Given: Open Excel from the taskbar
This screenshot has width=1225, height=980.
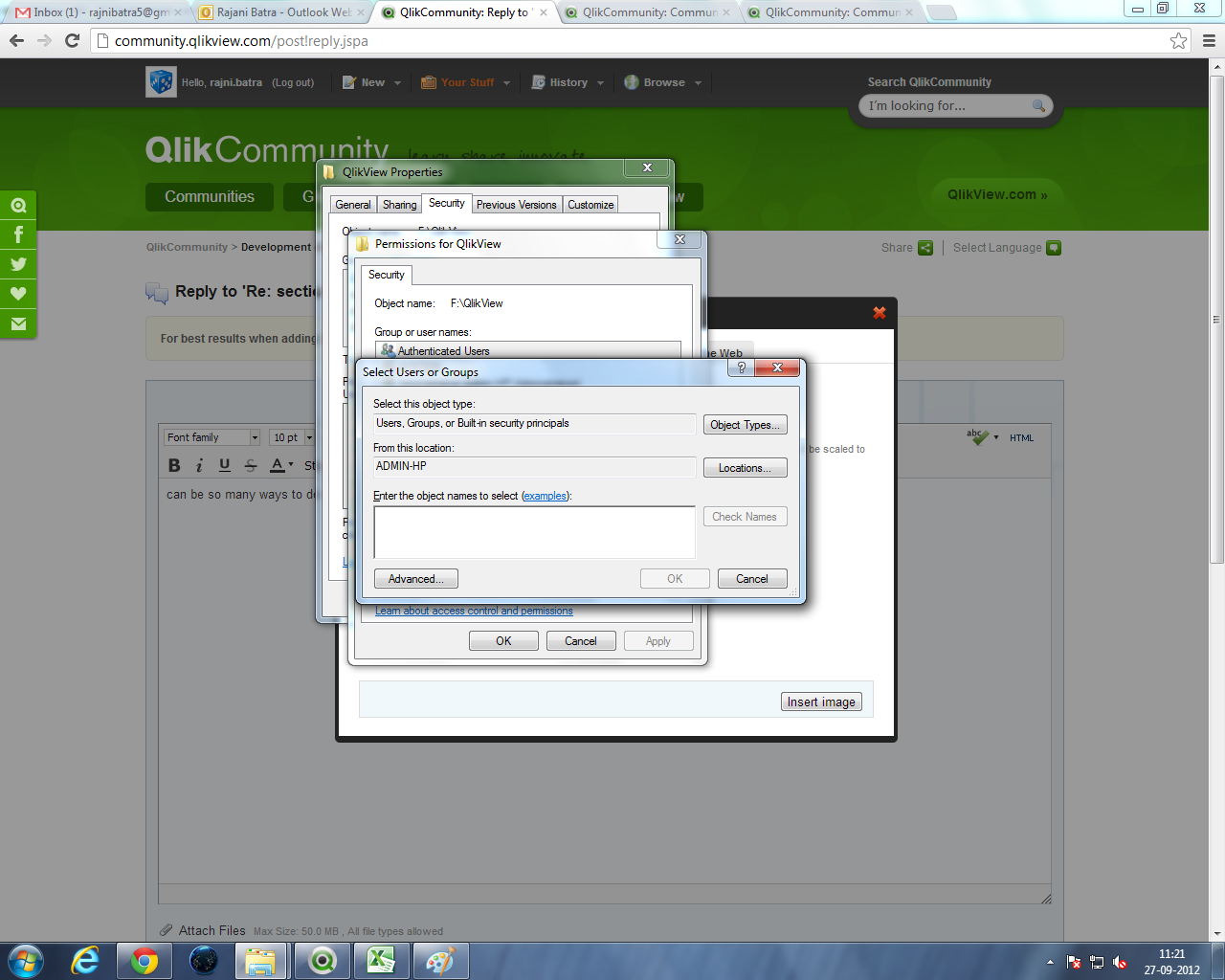Looking at the screenshot, I should [381, 960].
